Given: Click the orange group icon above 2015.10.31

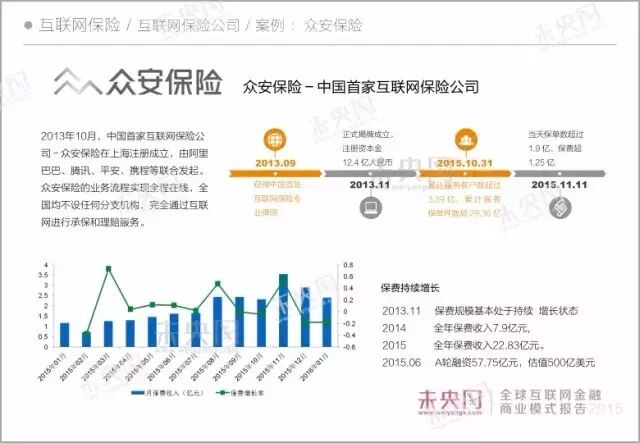Looking at the screenshot, I should [x=466, y=140].
